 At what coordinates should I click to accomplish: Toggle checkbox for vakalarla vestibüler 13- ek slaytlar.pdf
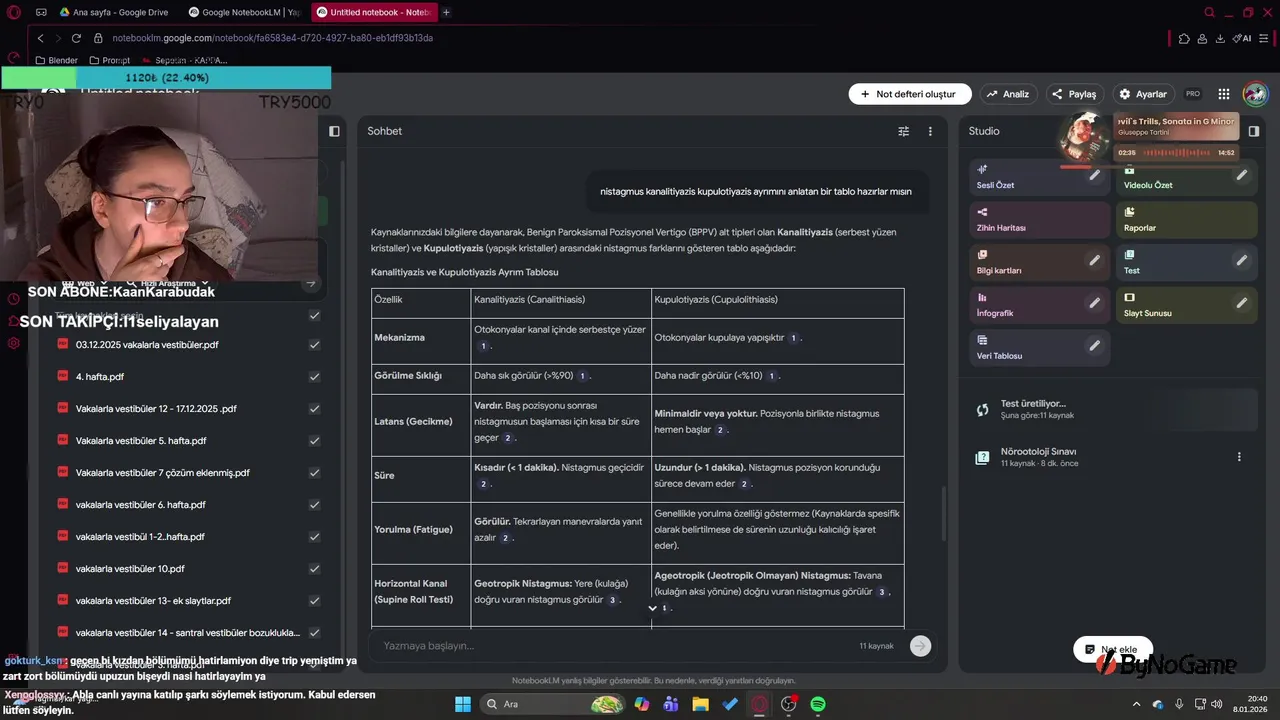[x=314, y=601]
